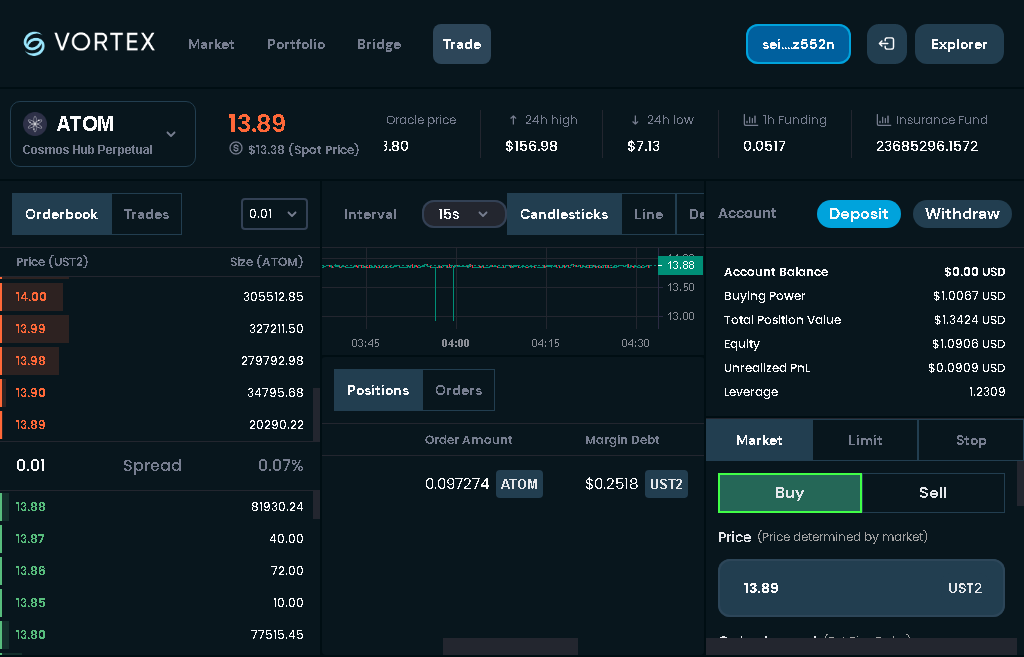Click the 1h Funding chart icon
Viewport: 1024px width, 657px height.
(x=750, y=120)
